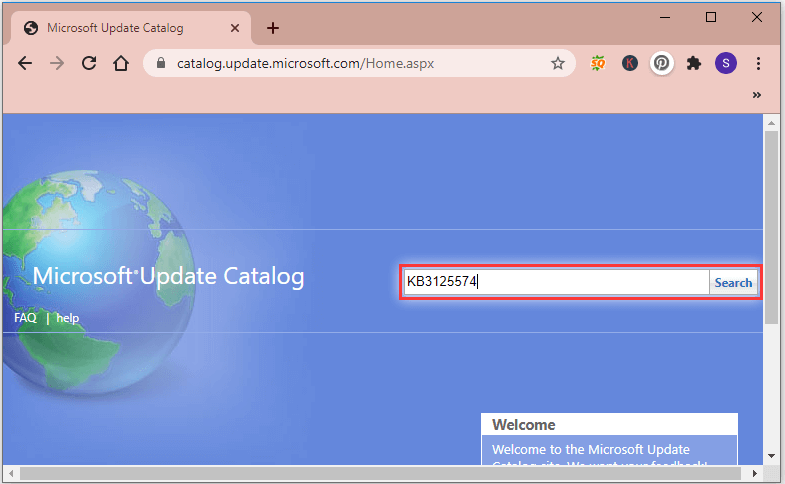Click the vertical scrollbar up arrow
The image size is (785, 484).
tap(771, 123)
